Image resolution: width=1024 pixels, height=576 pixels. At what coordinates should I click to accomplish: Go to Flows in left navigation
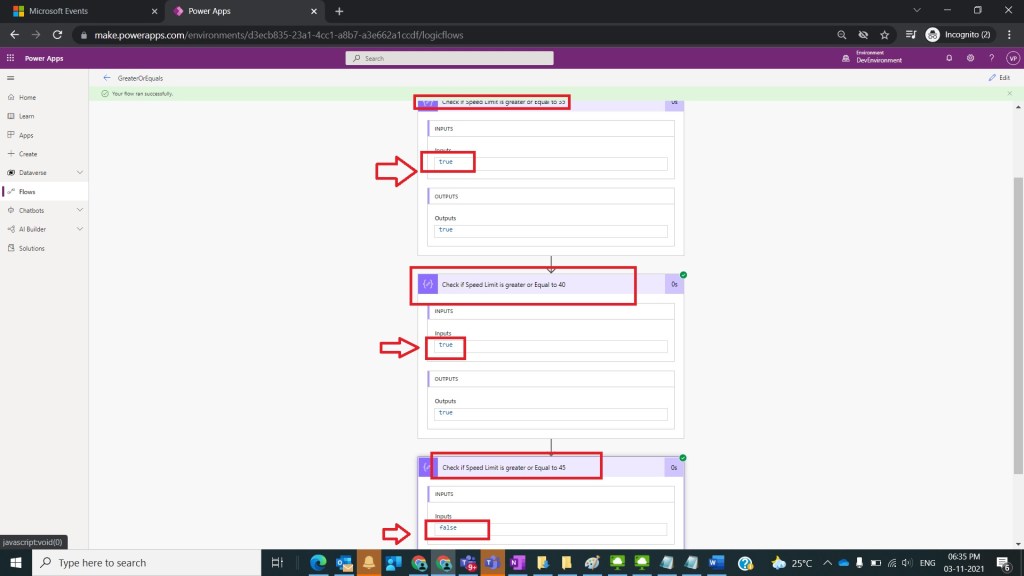tap(27, 191)
